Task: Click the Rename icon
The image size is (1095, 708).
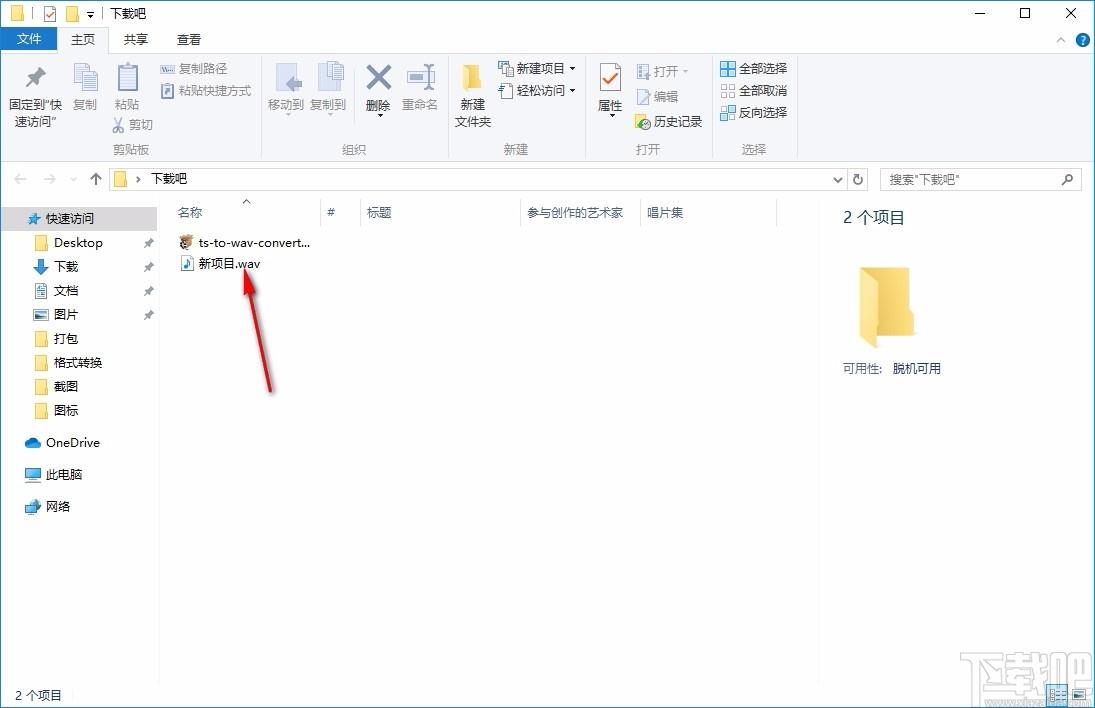Action: 420,78
